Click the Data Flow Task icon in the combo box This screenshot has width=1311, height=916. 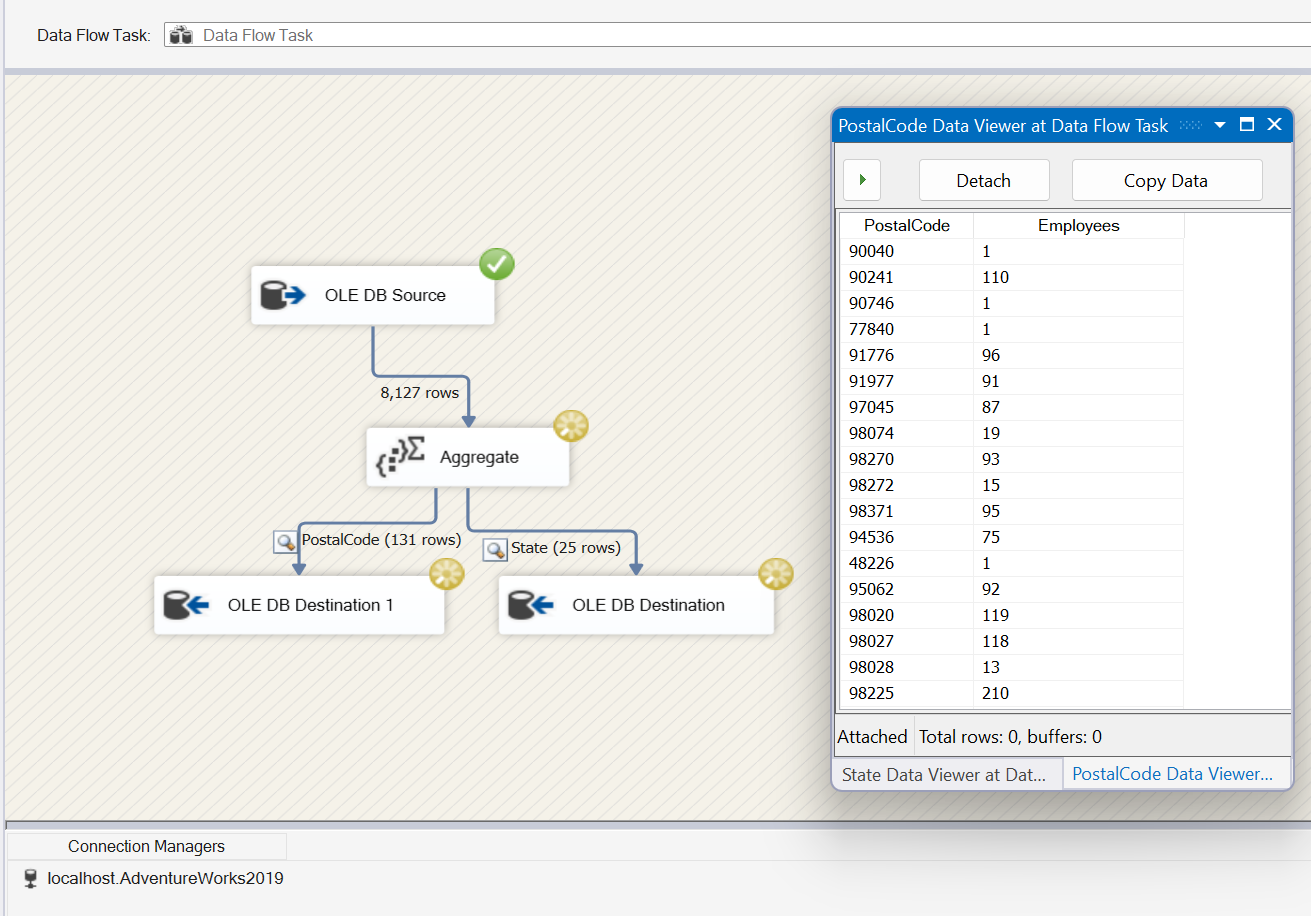click(x=181, y=35)
